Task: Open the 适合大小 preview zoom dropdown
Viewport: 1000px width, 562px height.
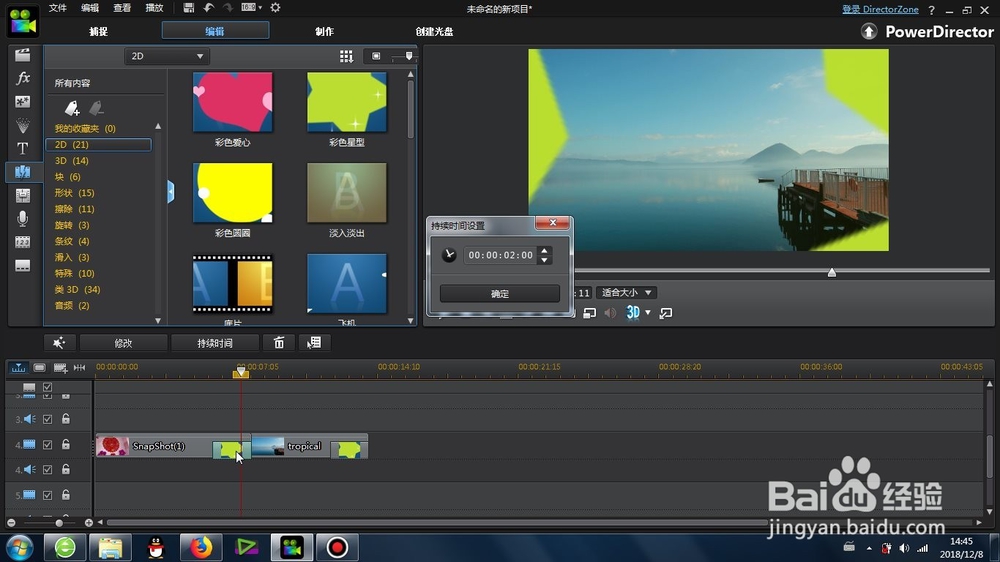Action: point(626,292)
